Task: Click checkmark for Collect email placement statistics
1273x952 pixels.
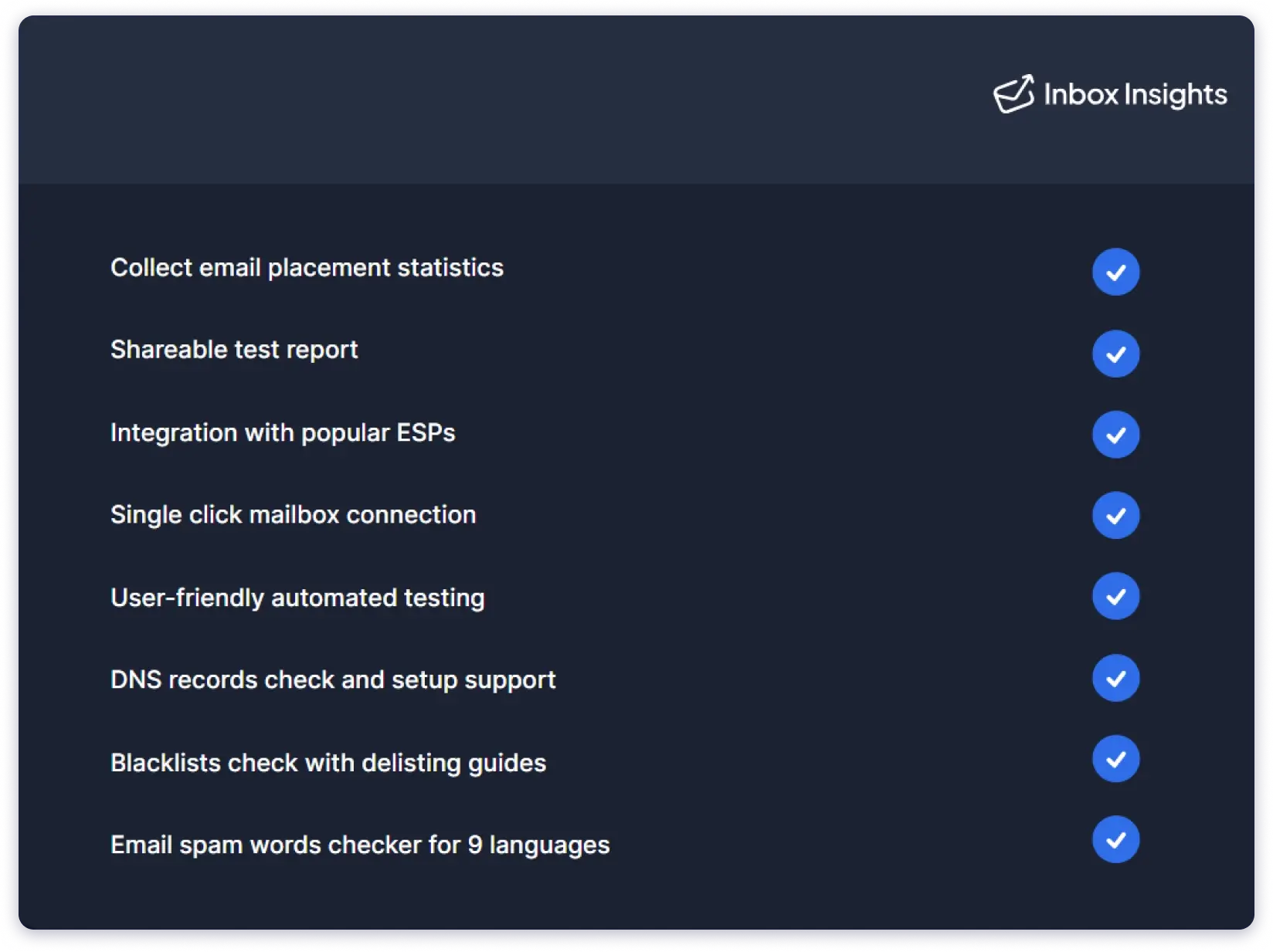Action: click(1115, 272)
